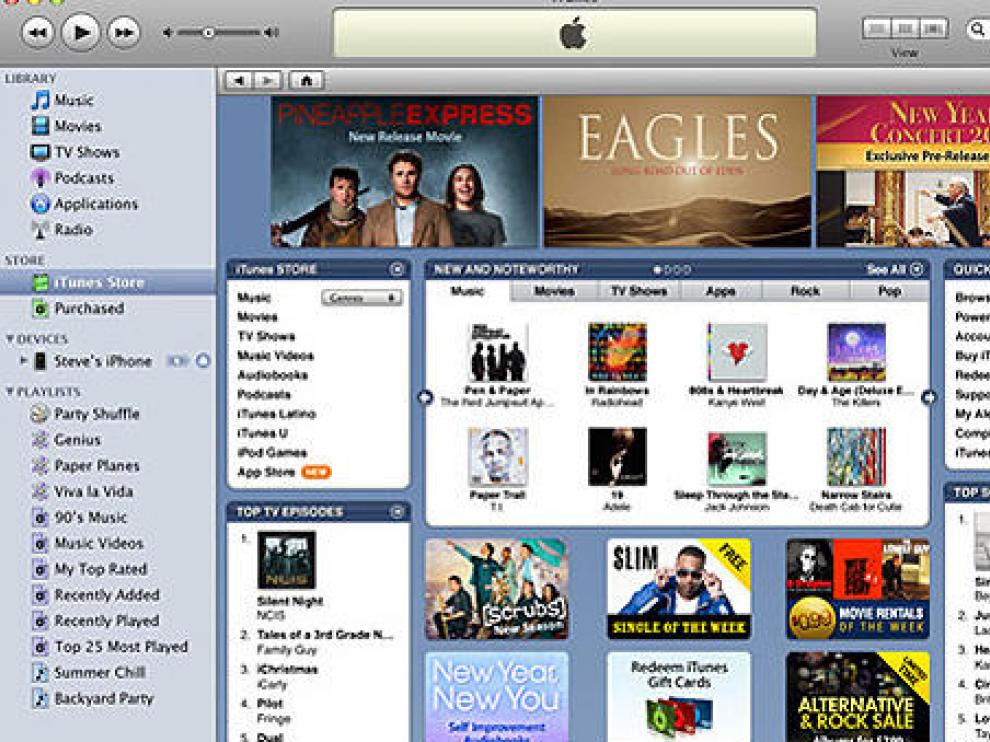Open Recently Played playlist
Image resolution: width=990 pixels, height=742 pixels.
(95, 621)
